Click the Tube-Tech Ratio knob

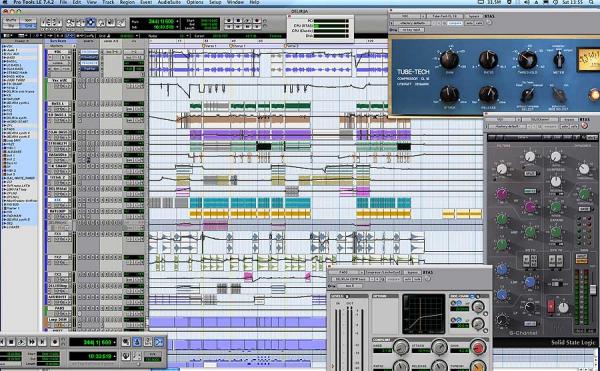[x=488, y=60]
